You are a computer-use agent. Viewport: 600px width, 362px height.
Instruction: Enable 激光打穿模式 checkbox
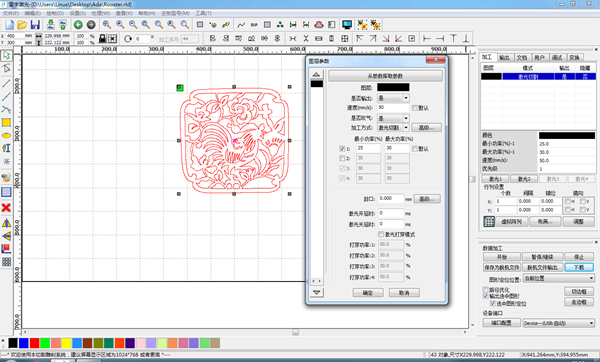pyautogui.click(x=381, y=234)
